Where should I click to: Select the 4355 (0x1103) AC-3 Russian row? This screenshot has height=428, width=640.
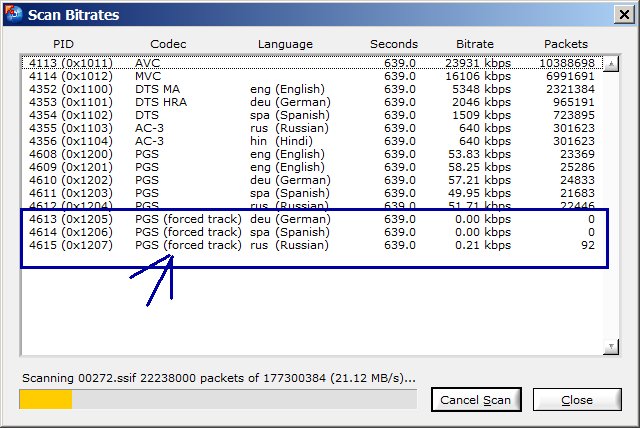point(312,128)
